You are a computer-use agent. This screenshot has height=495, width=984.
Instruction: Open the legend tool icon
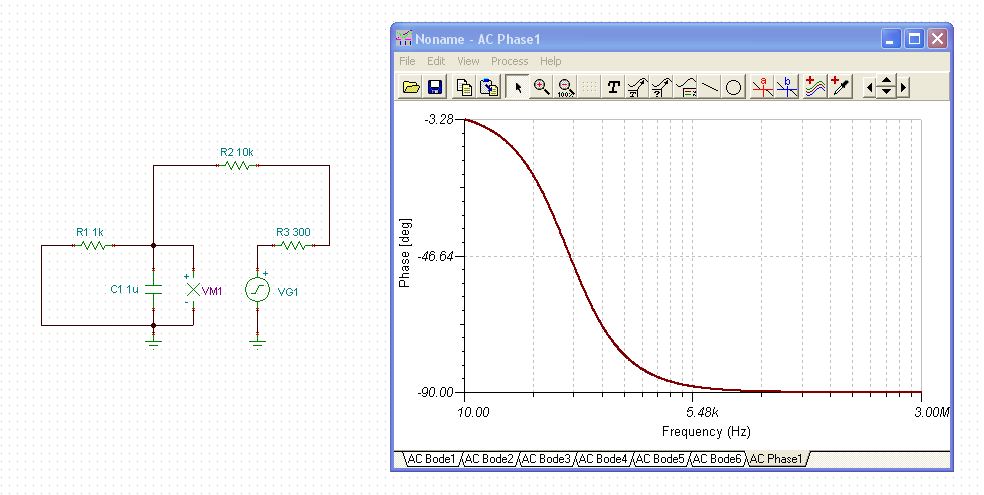pos(685,87)
